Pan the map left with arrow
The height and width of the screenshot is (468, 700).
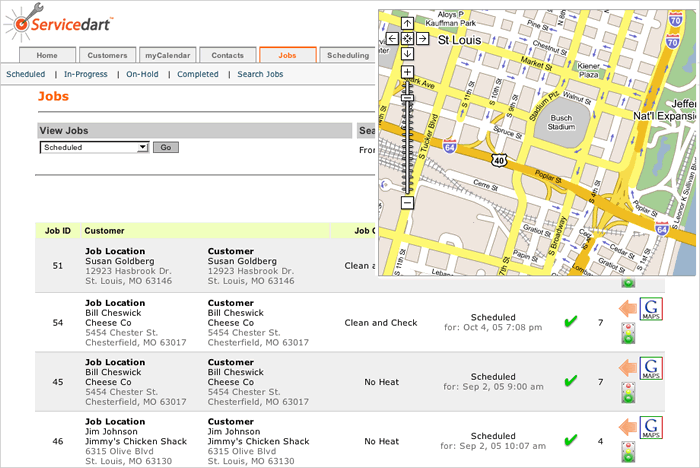pyautogui.click(x=392, y=39)
